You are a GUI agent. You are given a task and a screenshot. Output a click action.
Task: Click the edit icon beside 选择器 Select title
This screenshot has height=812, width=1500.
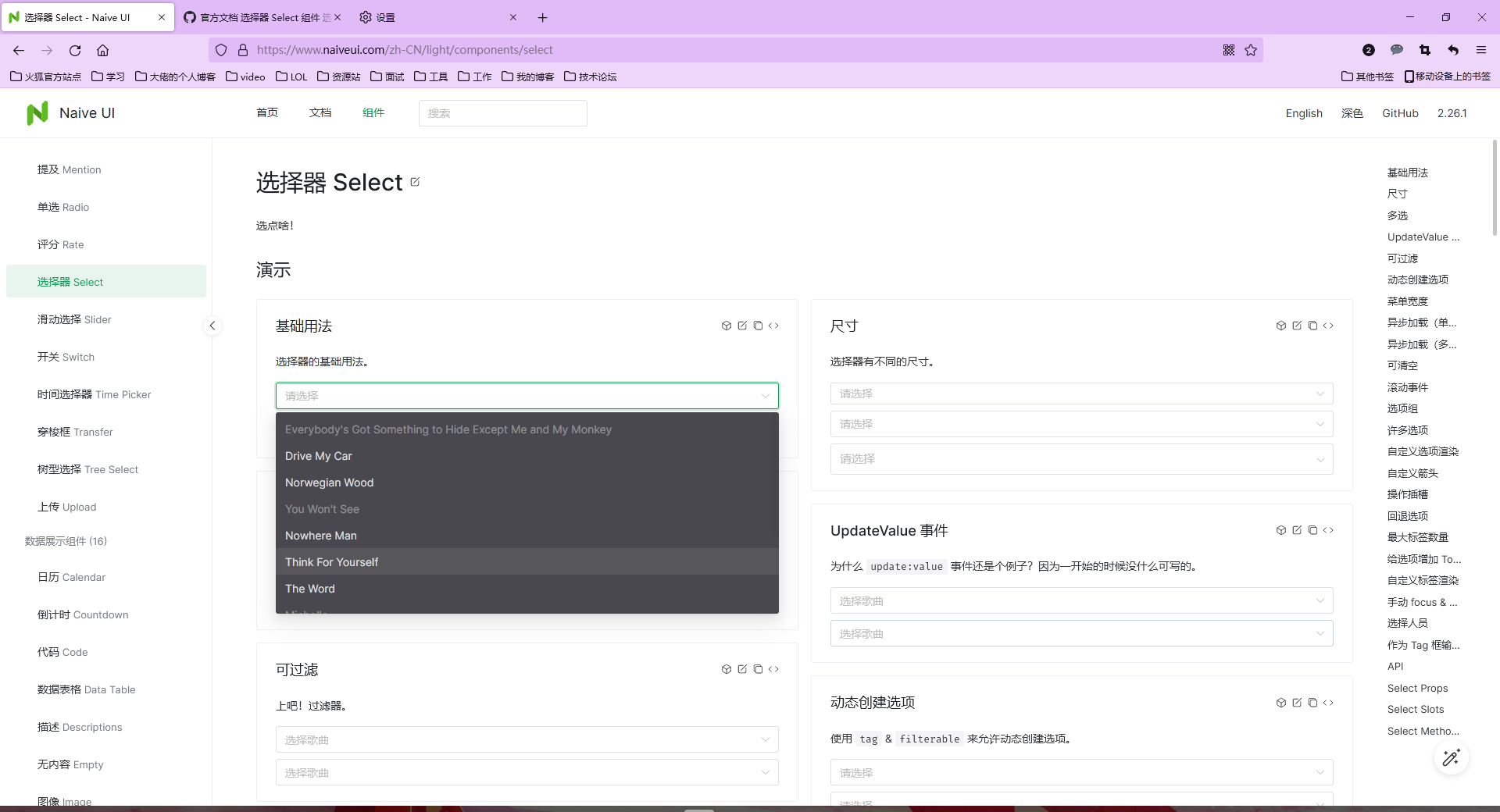[x=415, y=181]
